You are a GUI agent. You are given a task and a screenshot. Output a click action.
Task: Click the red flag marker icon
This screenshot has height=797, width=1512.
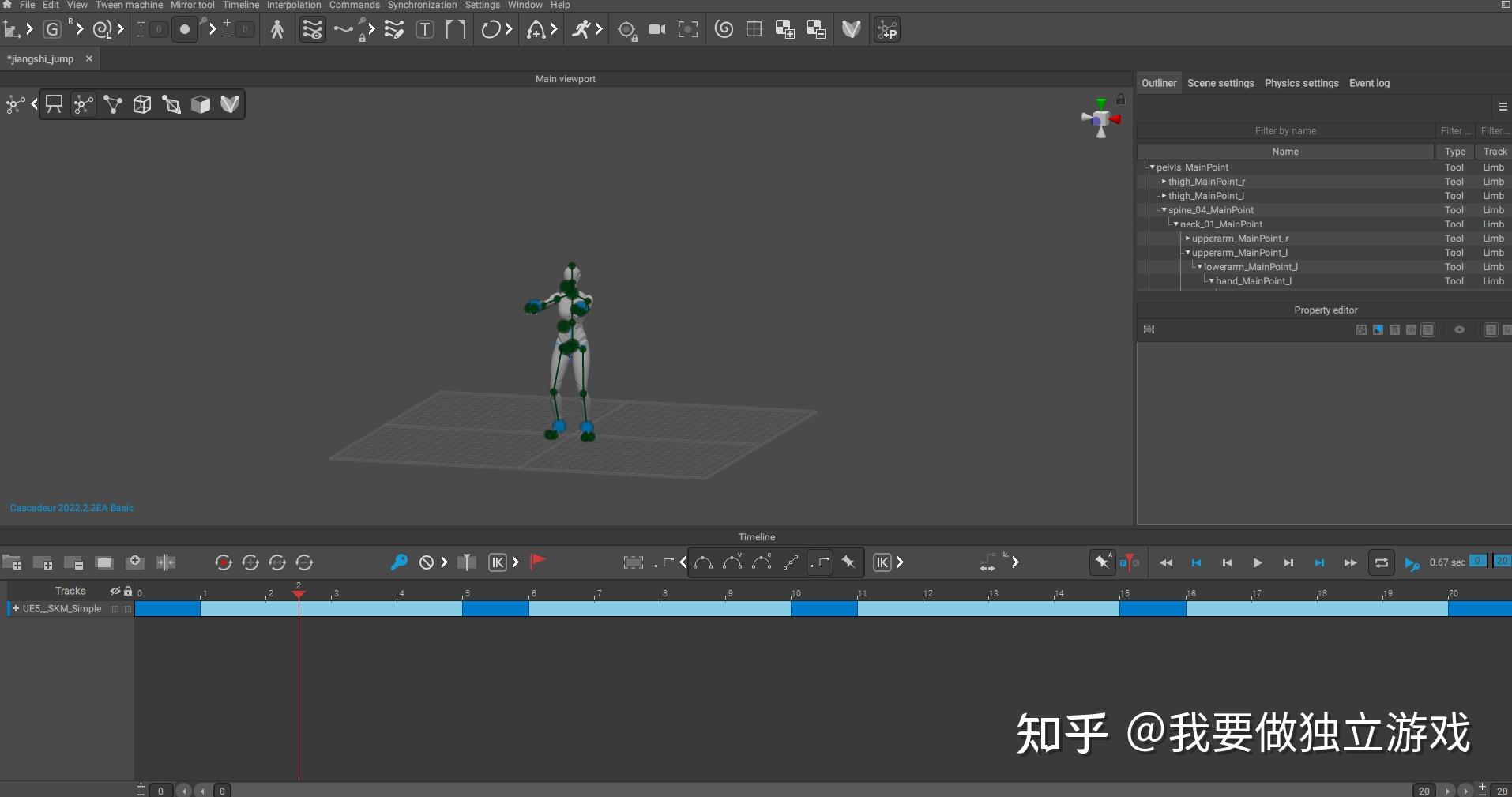[537, 562]
